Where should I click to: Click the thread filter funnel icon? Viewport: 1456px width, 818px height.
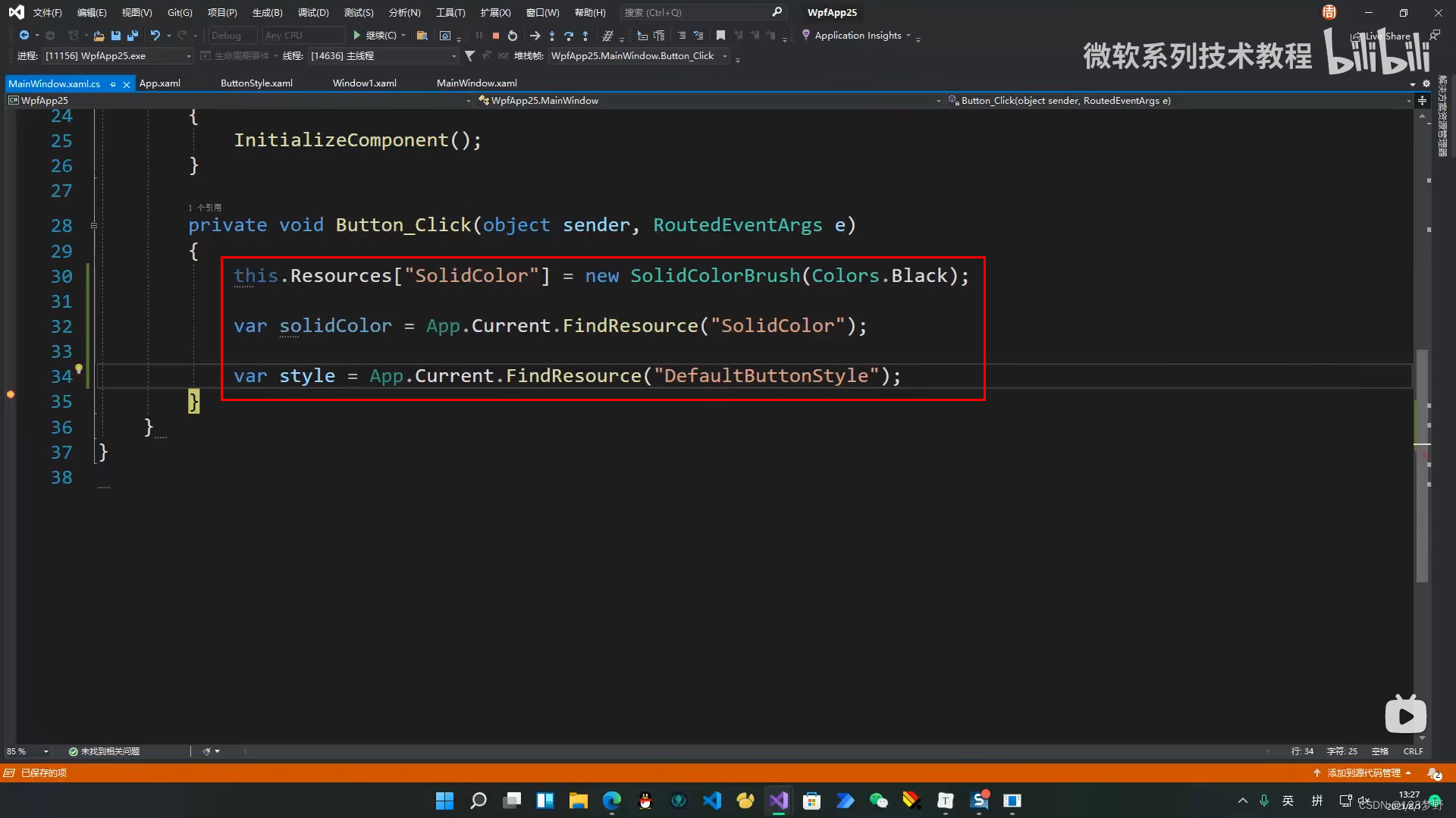[x=470, y=56]
